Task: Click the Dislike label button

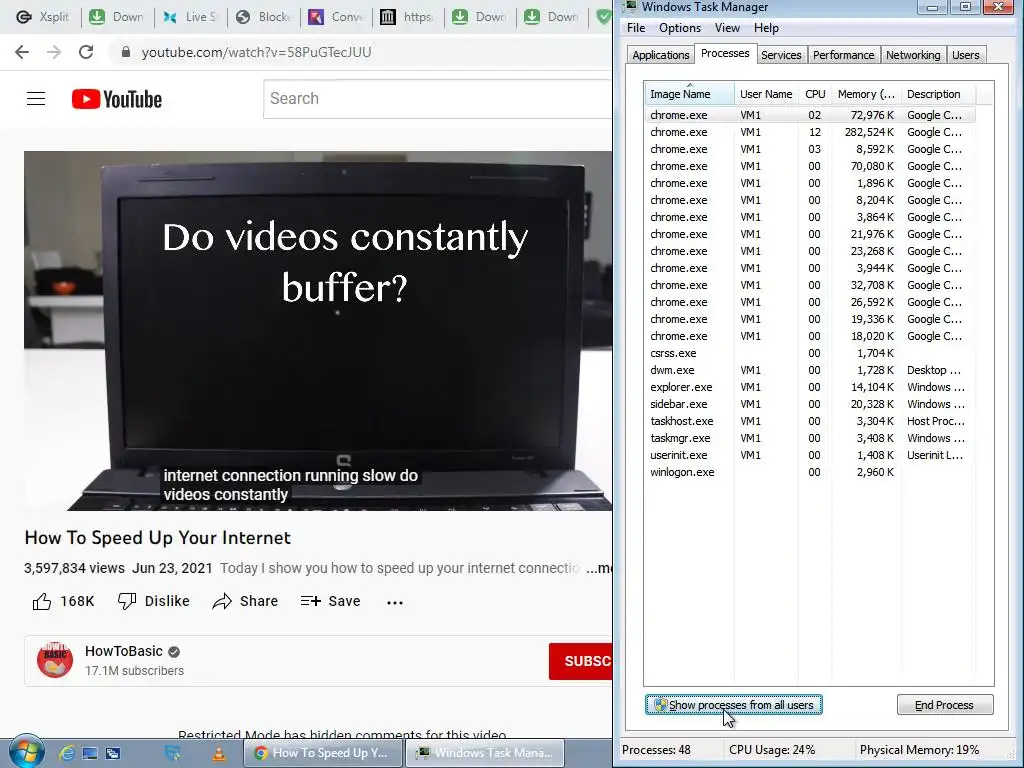Action: [167, 601]
